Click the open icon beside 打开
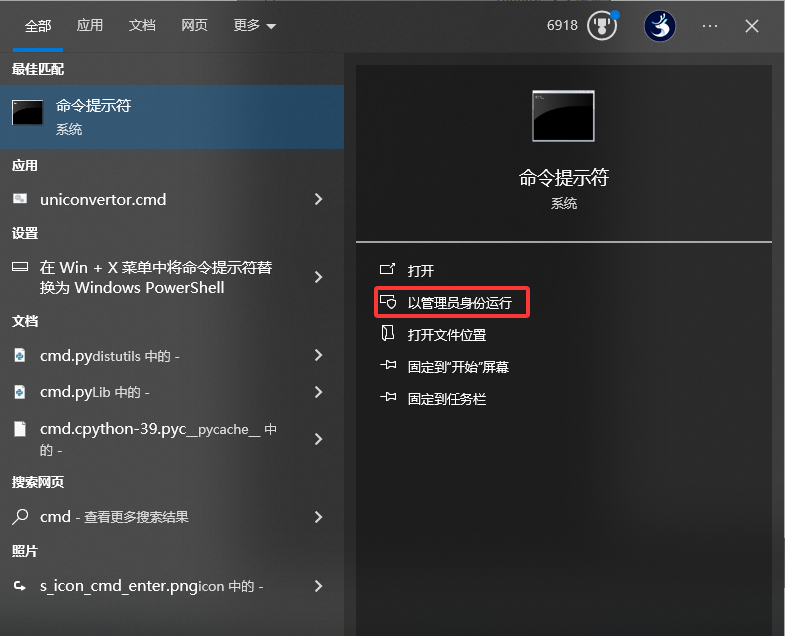 (387, 269)
